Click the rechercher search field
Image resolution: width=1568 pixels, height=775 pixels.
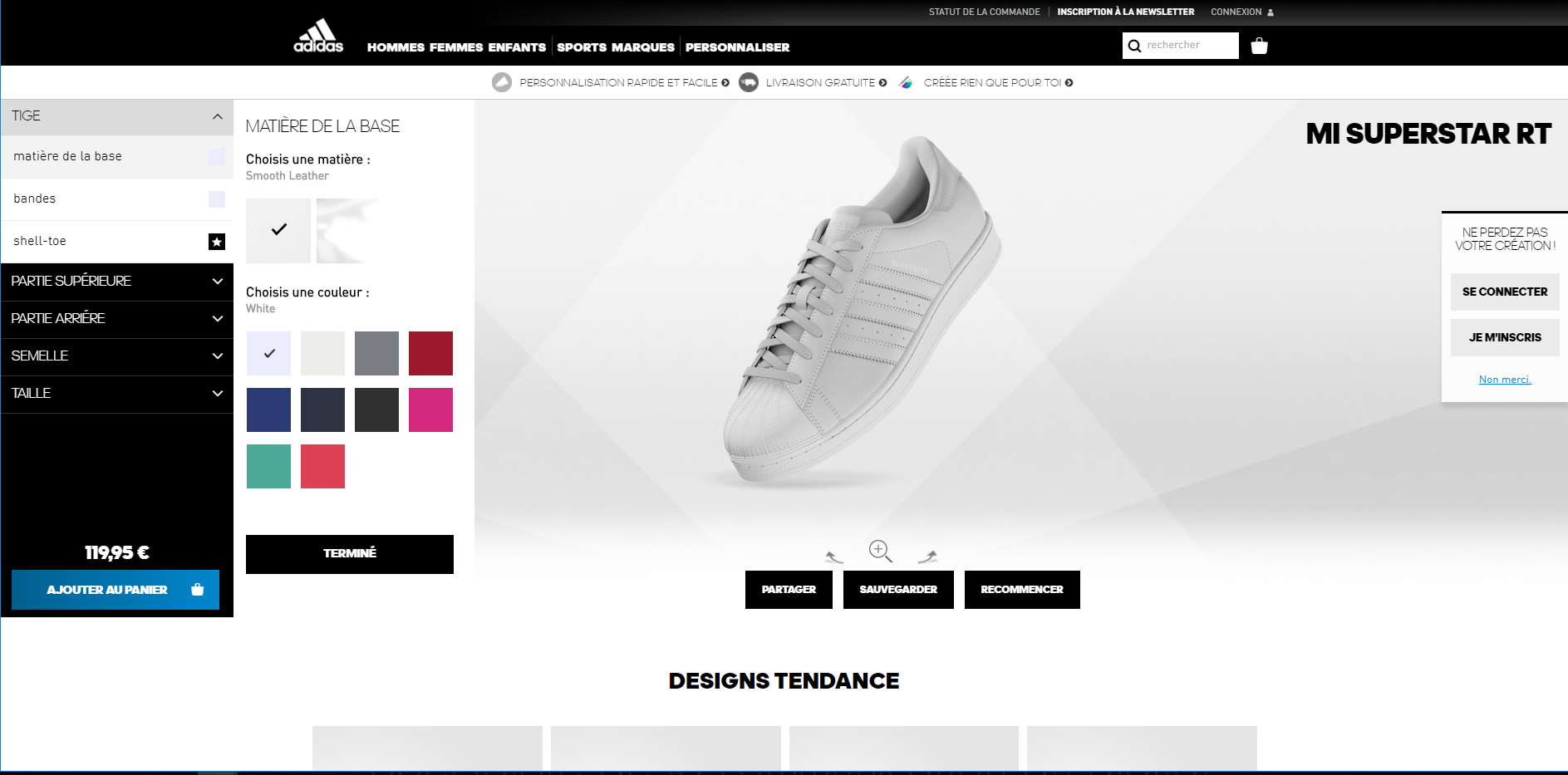(x=1190, y=46)
